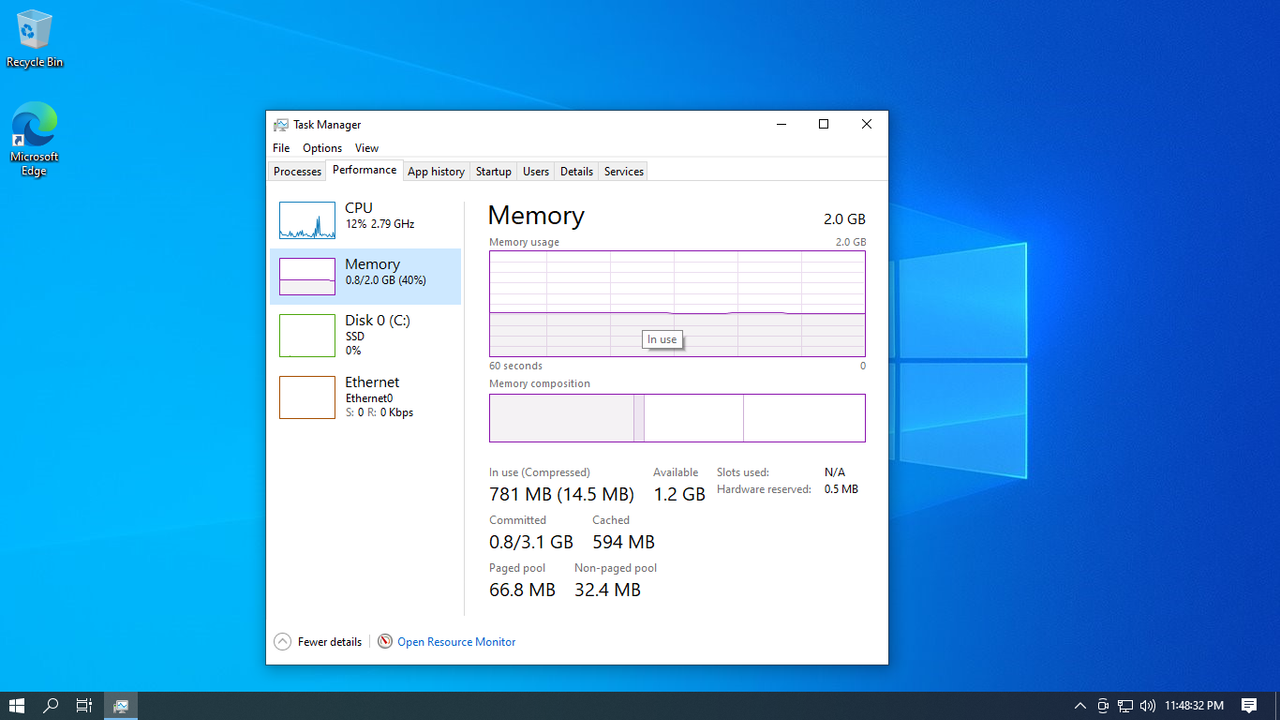Click the taskbar clock 11:48:32 PM
This screenshot has height=720, width=1280.
tap(1194, 706)
